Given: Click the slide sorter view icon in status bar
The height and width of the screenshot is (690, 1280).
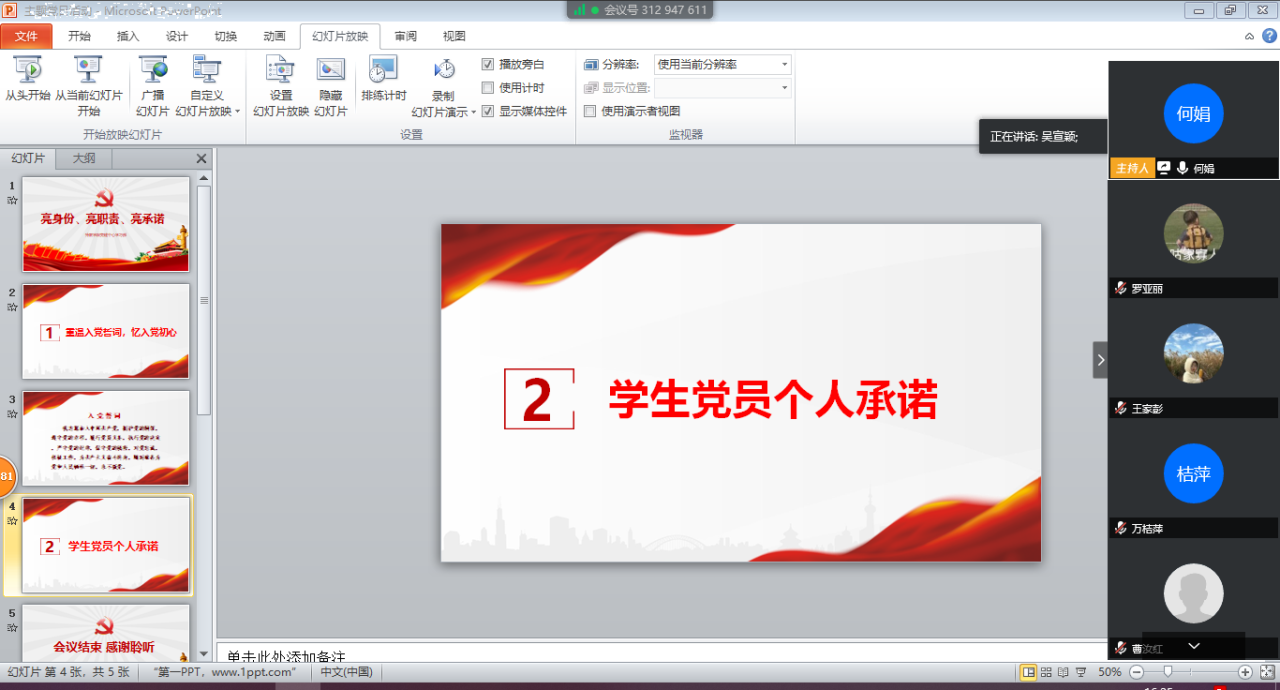Looking at the screenshot, I should 1046,672.
